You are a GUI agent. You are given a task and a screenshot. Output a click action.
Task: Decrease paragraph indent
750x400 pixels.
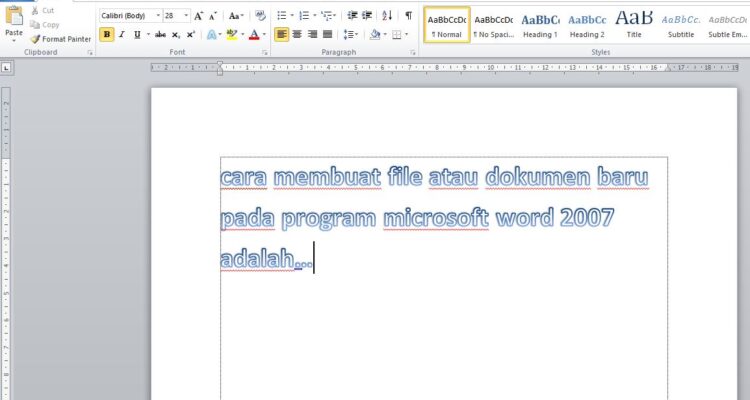(x=352, y=16)
